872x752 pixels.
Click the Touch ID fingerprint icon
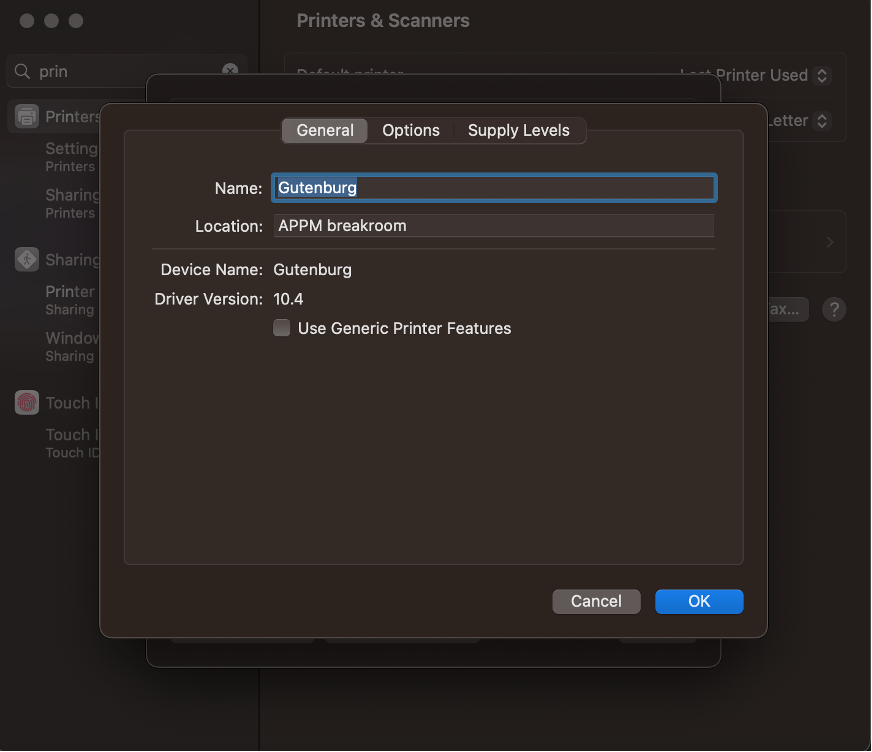pyautogui.click(x=25, y=402)
